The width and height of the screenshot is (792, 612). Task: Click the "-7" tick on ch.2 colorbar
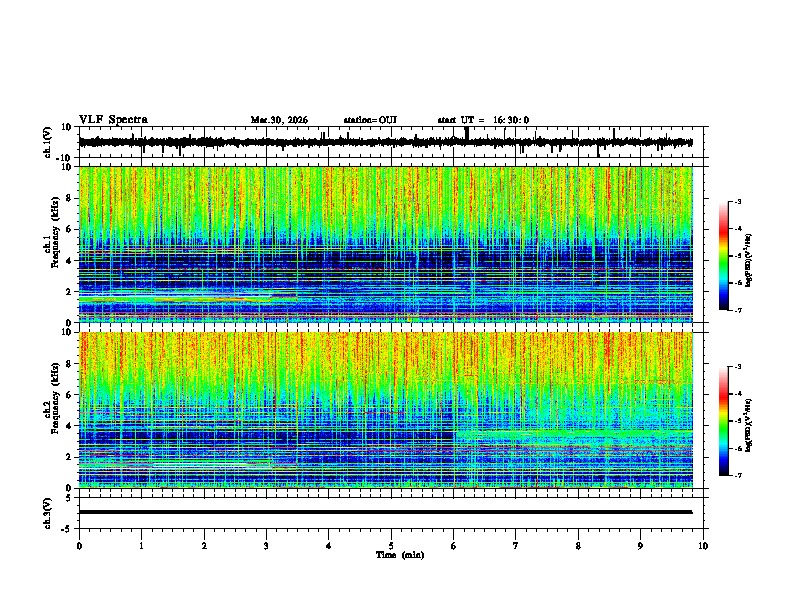coord(738,475)
